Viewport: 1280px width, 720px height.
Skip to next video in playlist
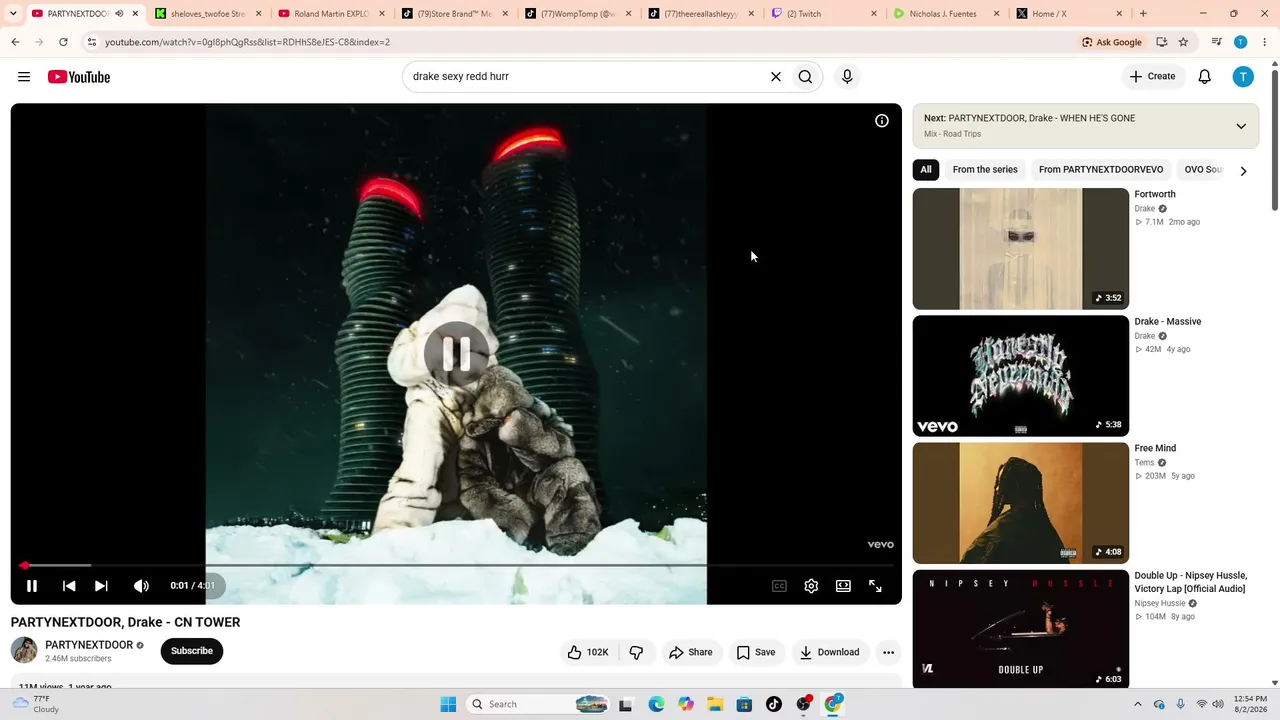(101, 586)
